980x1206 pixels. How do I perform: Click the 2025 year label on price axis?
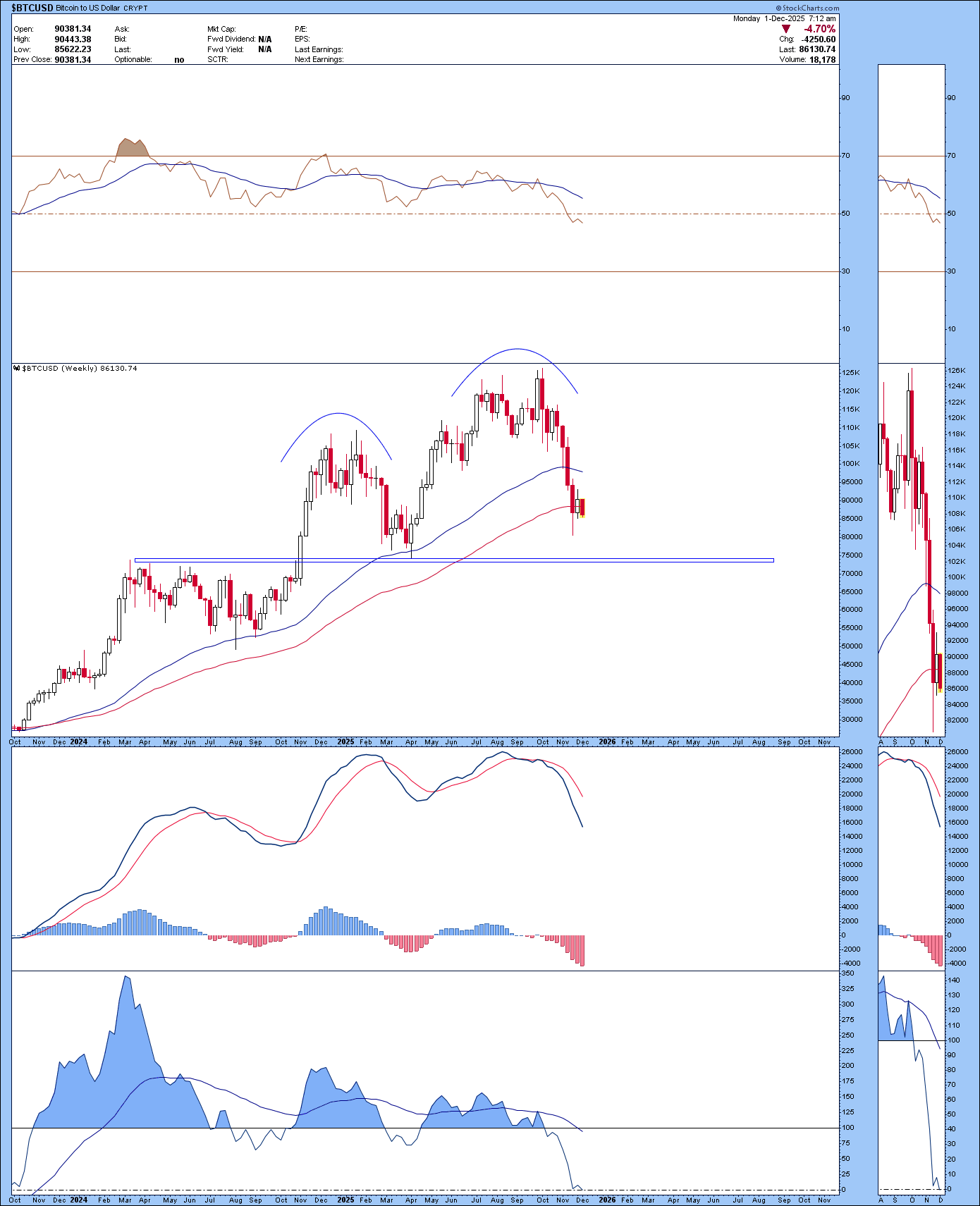[x=345, y=742]
